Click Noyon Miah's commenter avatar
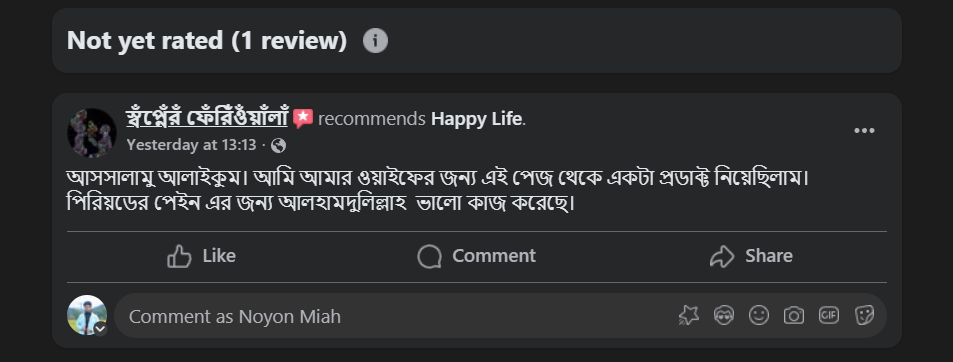The image size is (953, 362). 87,315
